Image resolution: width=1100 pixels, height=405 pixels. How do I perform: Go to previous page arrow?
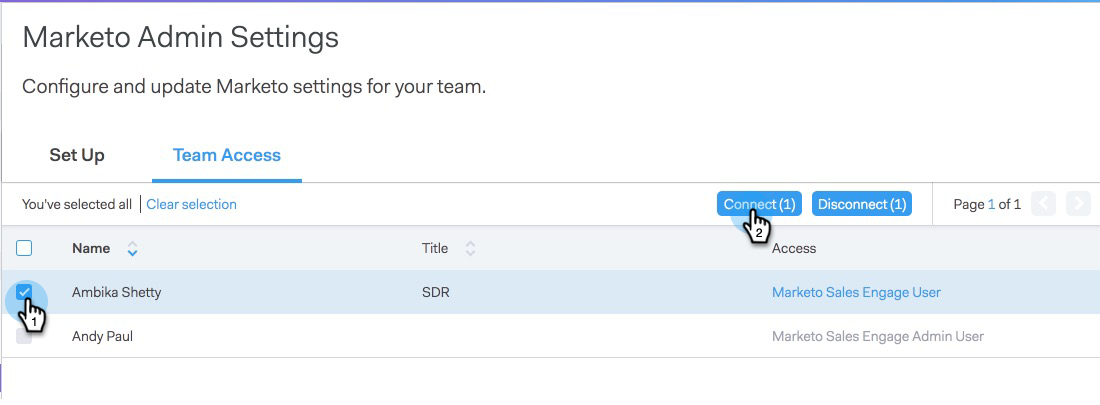coord(1043,204)
